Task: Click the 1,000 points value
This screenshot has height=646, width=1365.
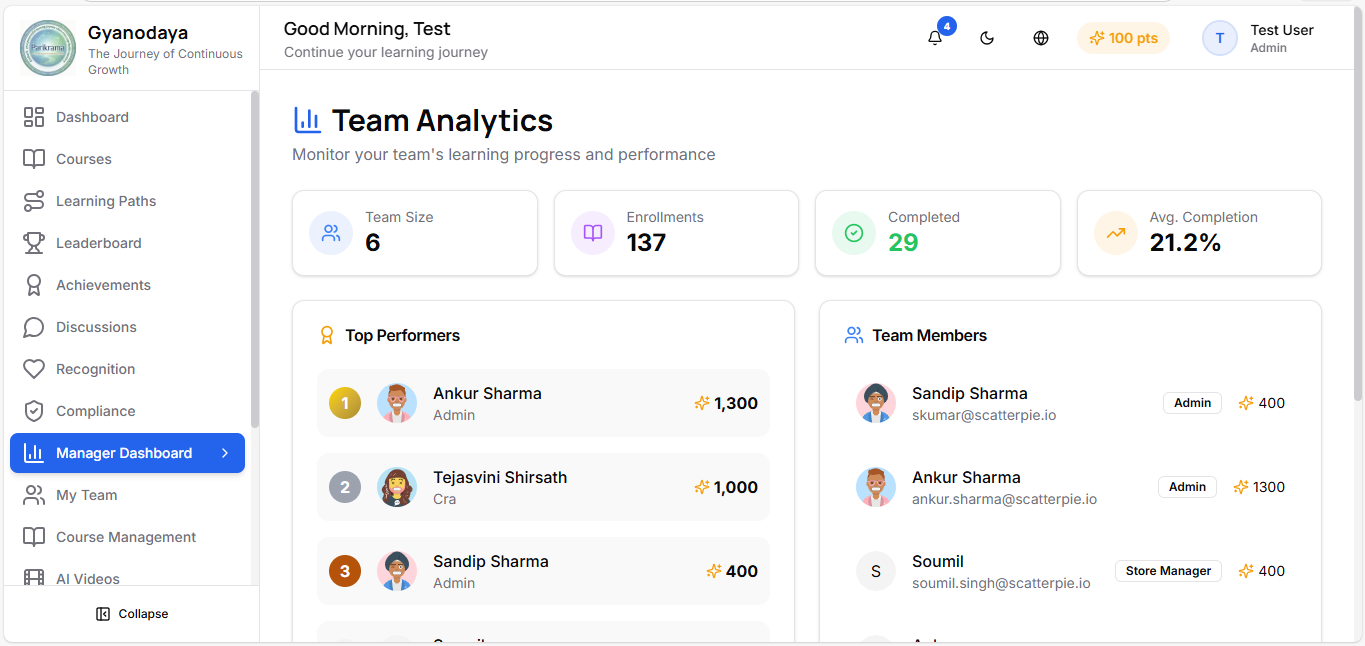Action: pyautogui.click(x=736, y=487)
